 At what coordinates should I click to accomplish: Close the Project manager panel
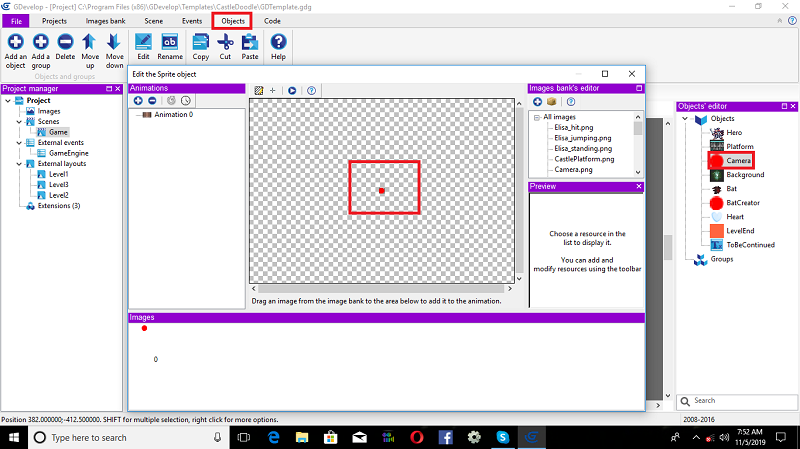tap(118, 89)
